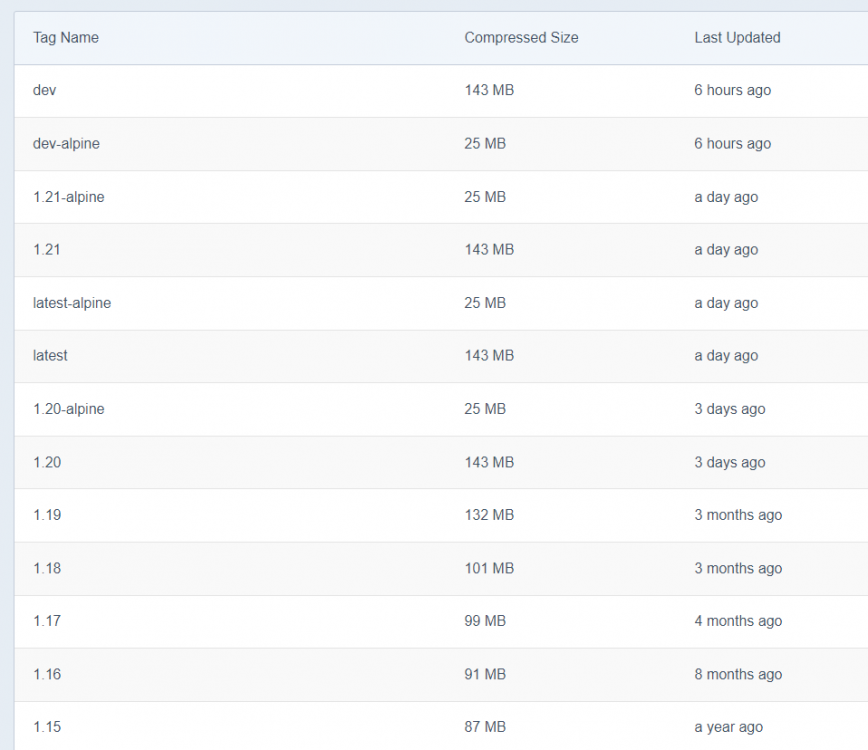
Task: Click the latest tag name
Action: [50, 355]
